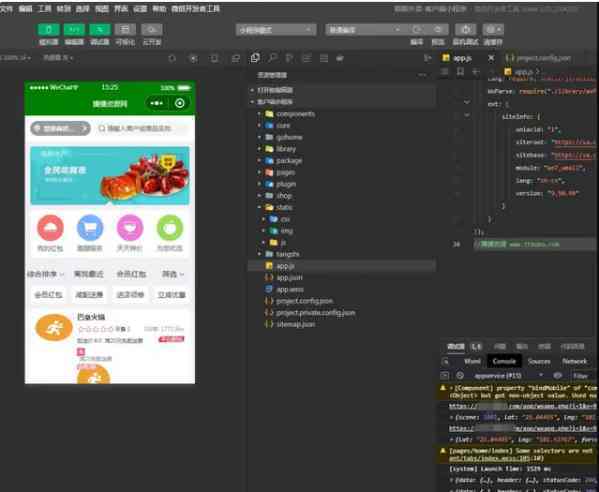
Task: Clear the console log icon
Action: [460, 375]
